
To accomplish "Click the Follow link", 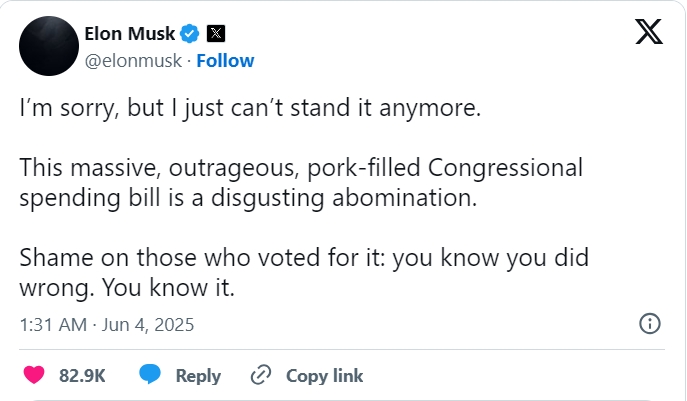I will pos(225,60).
